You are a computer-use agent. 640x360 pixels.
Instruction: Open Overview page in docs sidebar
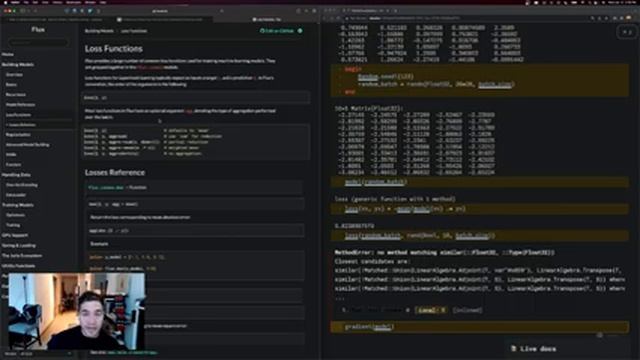tap(14, 75)
